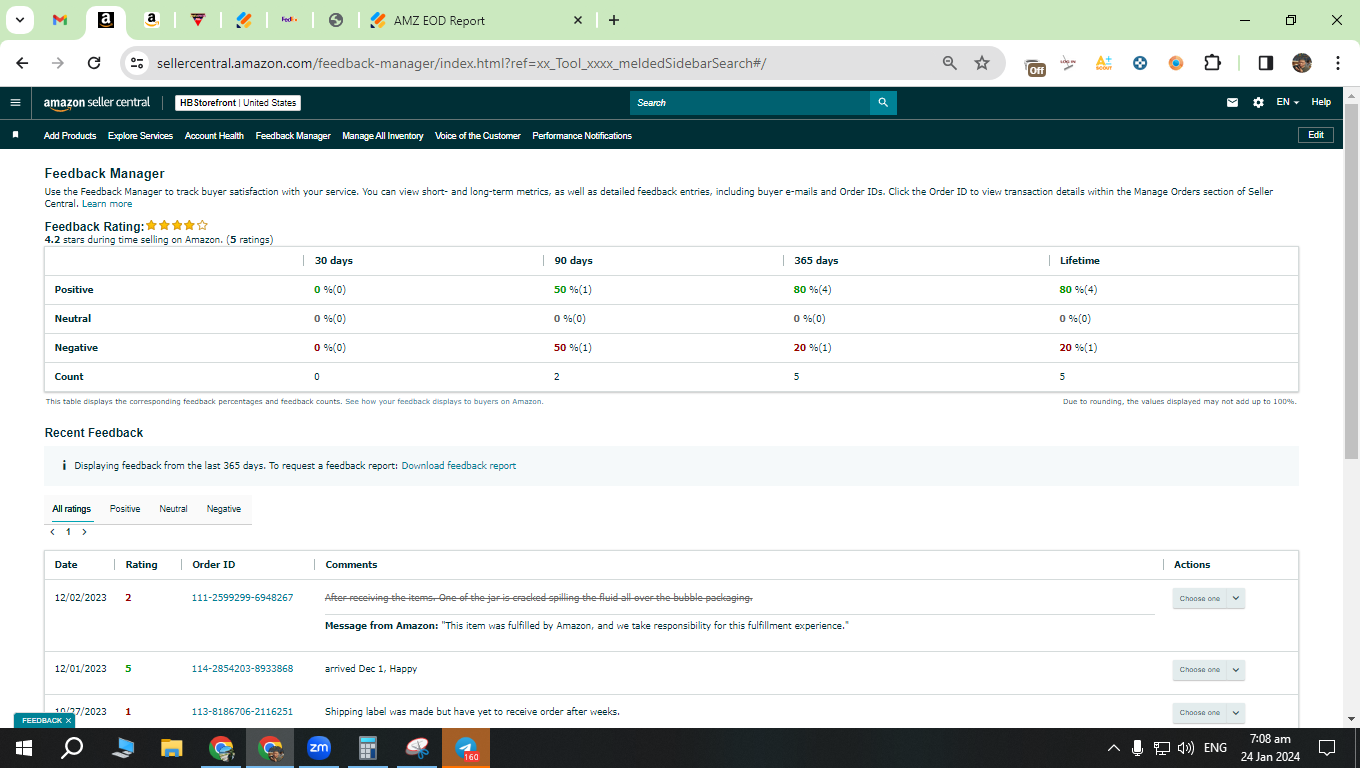
Task: View site information icon in address bar
Action: pyautogui.click(x=138, y=63)
